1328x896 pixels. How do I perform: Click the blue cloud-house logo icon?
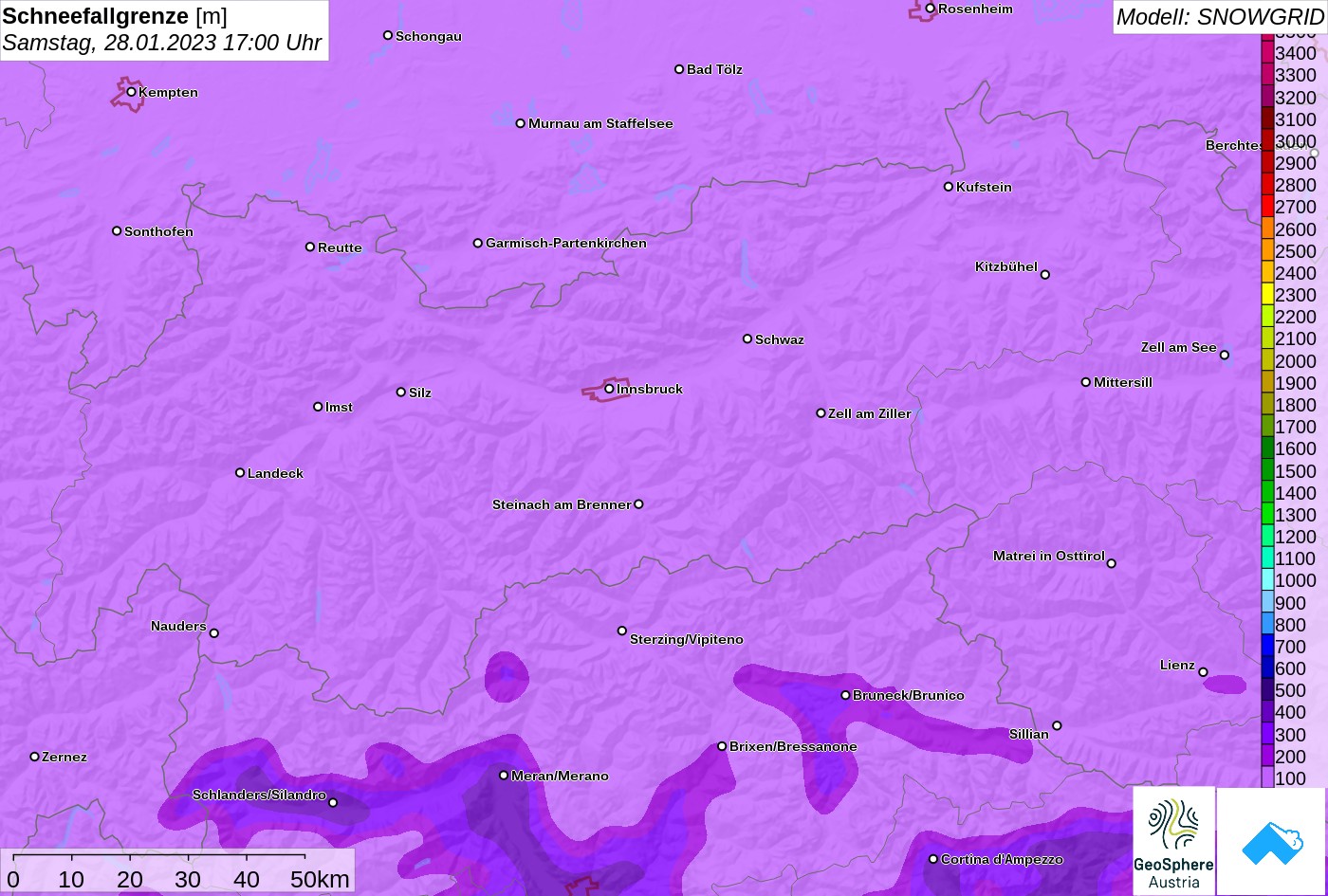pos(1271,841)
